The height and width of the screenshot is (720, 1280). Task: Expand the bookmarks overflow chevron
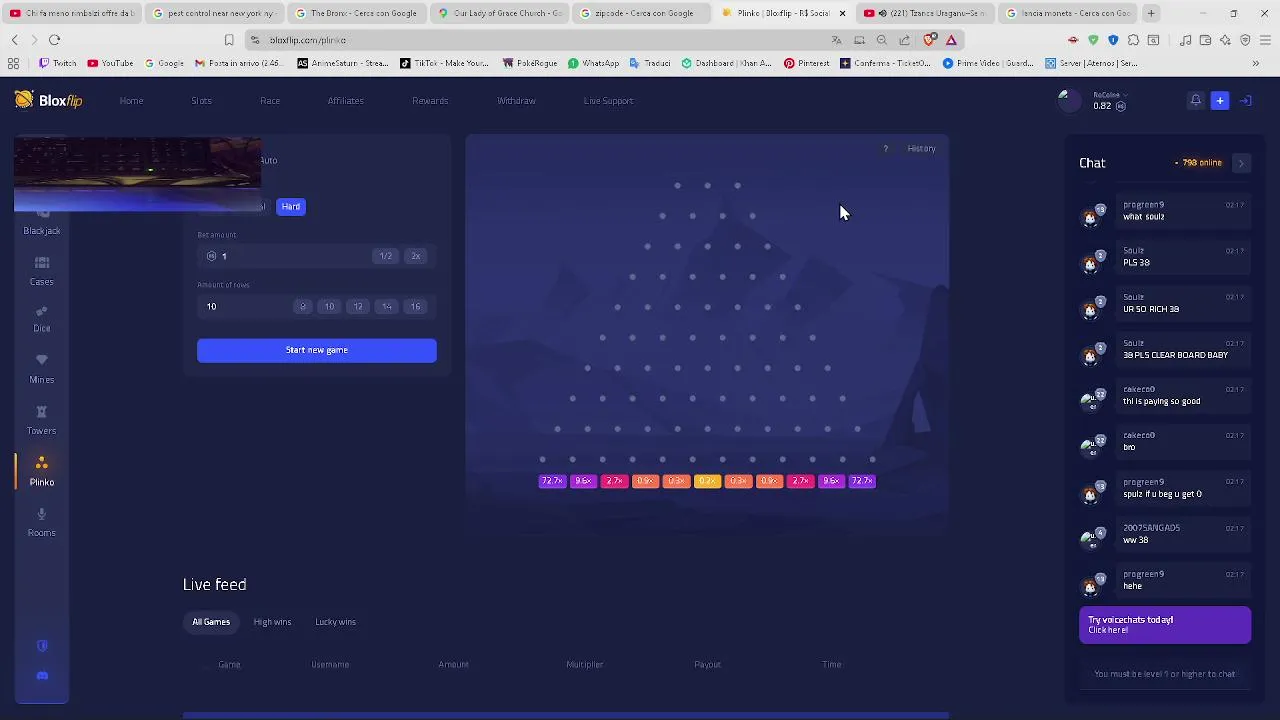click(x=1256, y=63)
